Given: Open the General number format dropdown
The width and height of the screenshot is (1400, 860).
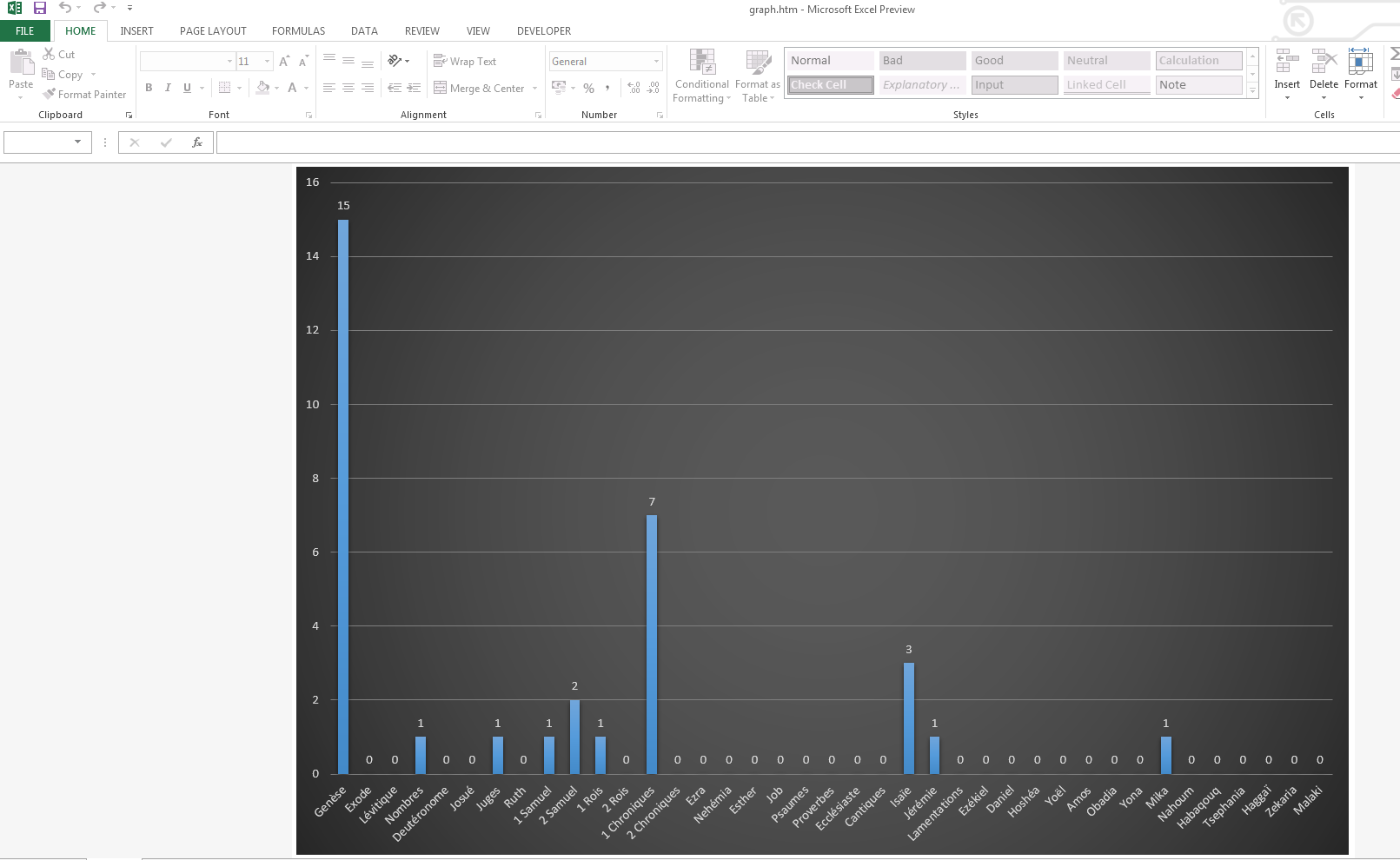Looking at the screenshot, I should tap(656, 62).
